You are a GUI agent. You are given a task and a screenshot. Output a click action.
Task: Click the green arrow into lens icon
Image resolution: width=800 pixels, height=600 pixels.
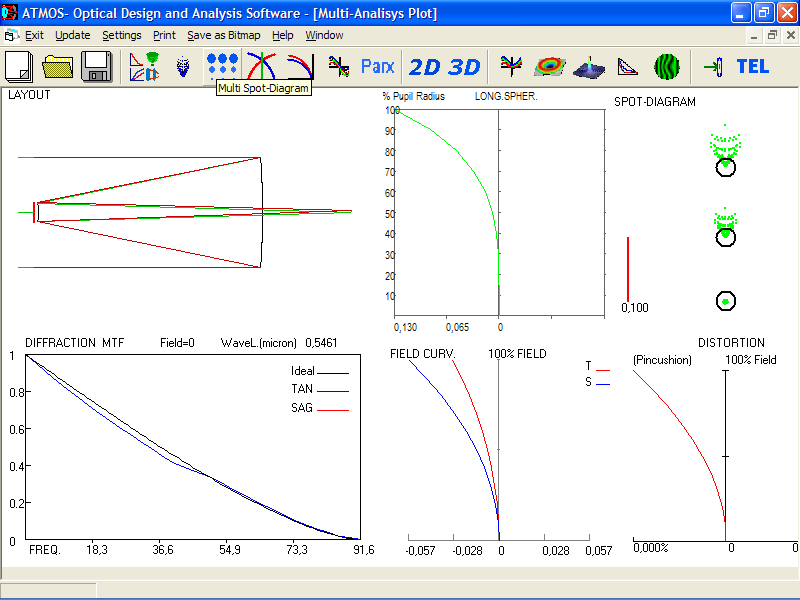click(713, 67)
